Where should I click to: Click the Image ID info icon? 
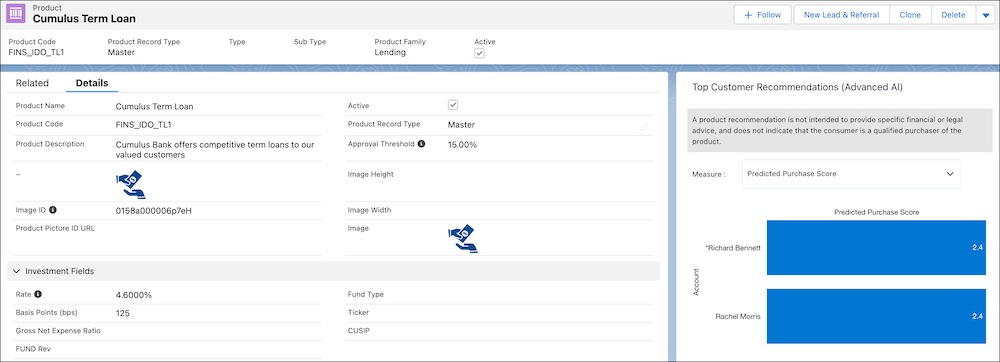click(x=53, y=209)
